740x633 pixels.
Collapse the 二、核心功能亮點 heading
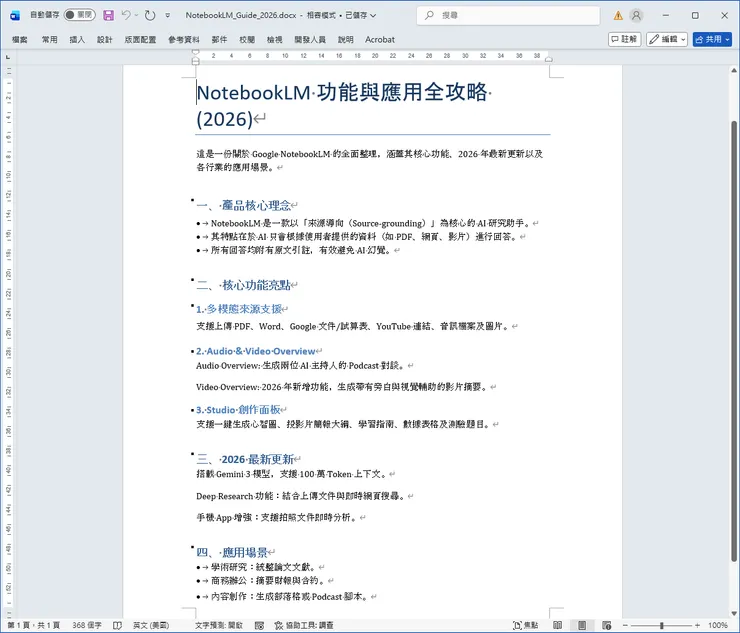coord(193,280)
